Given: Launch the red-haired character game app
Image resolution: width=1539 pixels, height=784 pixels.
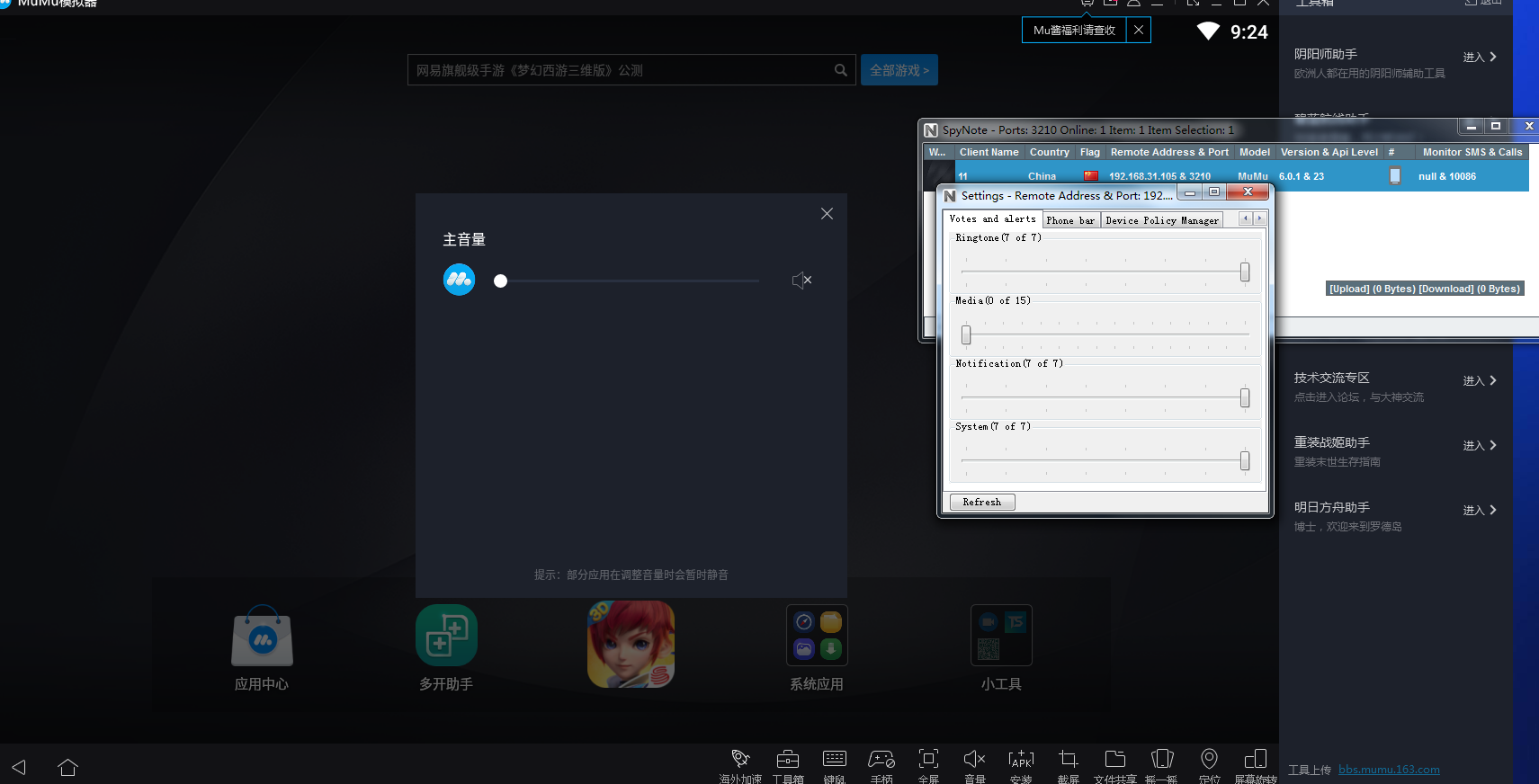Looking at the screenshot, I should point(631,644).
